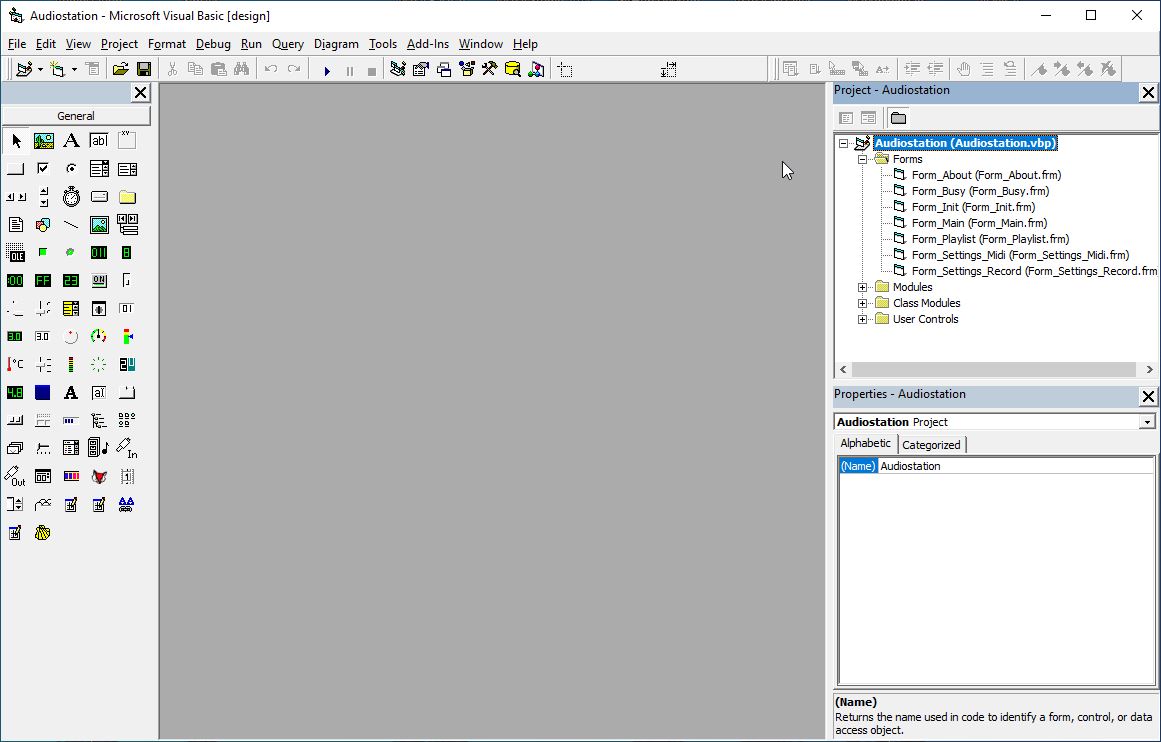The width and height of the screenshot is (1161, 742).
Task: Select the CommandButton control tool
Action: pos(16,169)
